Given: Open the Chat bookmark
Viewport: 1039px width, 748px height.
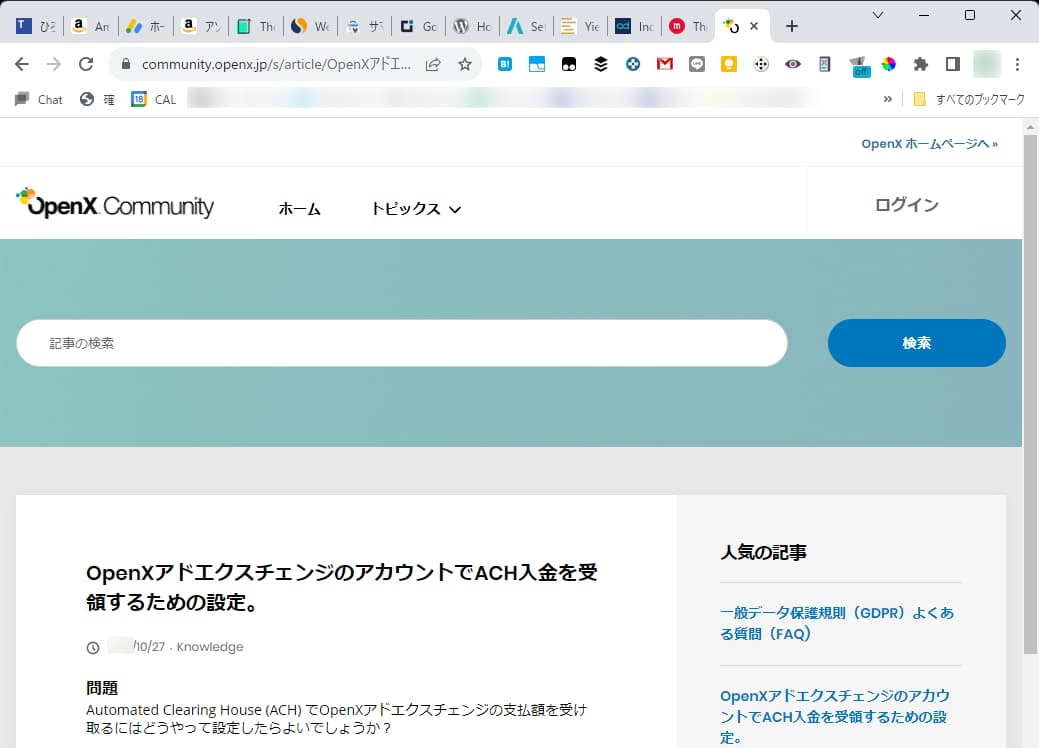Looking at the screenshot, I should pos(38,99).
